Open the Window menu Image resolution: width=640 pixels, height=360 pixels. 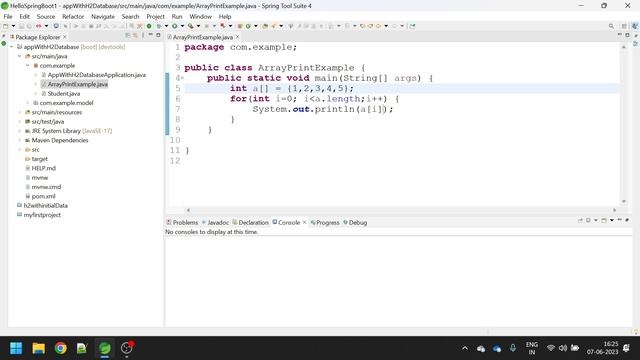200,17
